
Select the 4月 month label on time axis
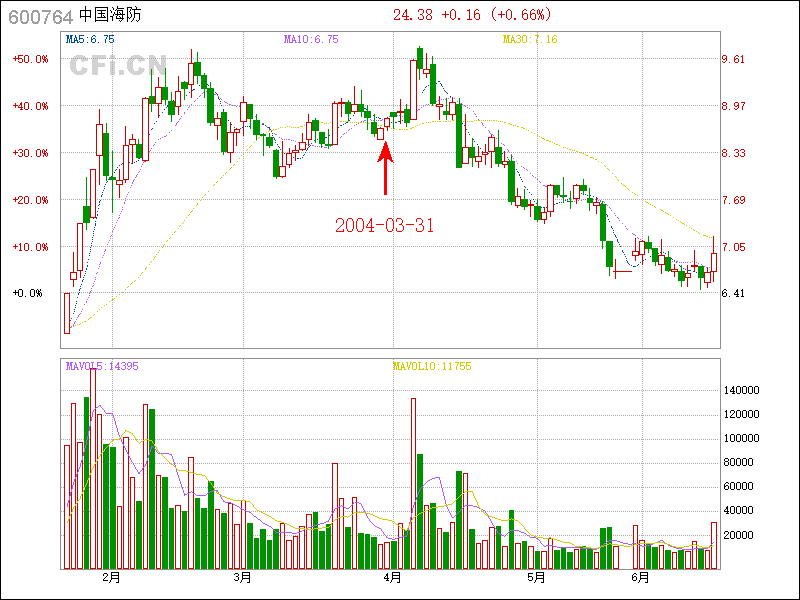coord(393,577)
